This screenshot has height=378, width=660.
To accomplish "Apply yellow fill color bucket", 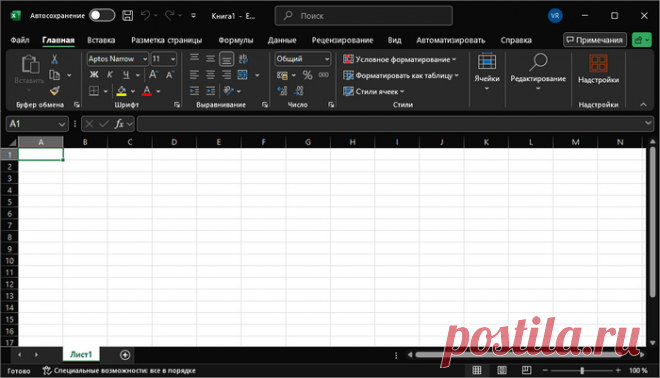I will (x=122, y=91).
